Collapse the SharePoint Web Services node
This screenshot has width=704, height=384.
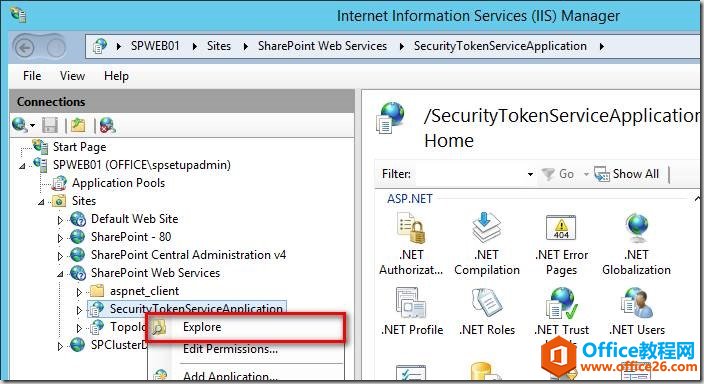pos(60,274)
